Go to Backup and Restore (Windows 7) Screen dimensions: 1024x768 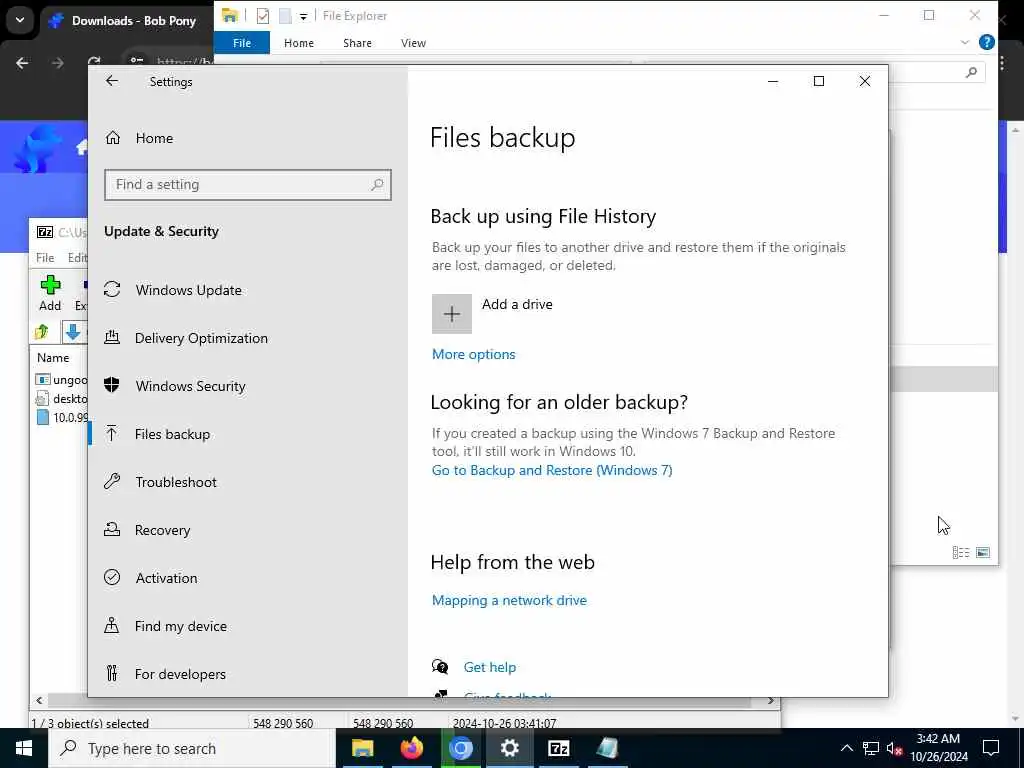pos(552,470)
